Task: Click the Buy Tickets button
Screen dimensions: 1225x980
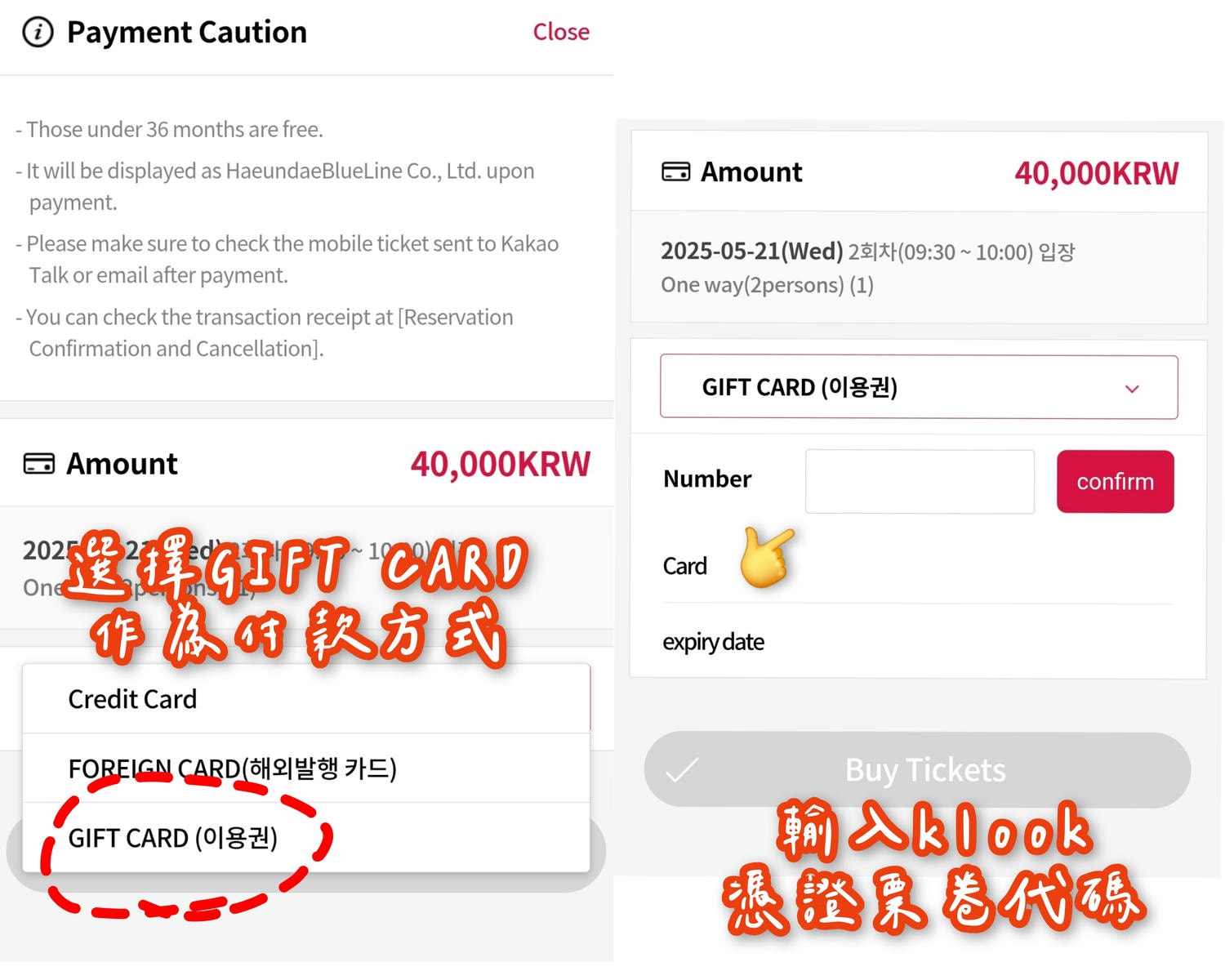Action: (x=917, y=770)
